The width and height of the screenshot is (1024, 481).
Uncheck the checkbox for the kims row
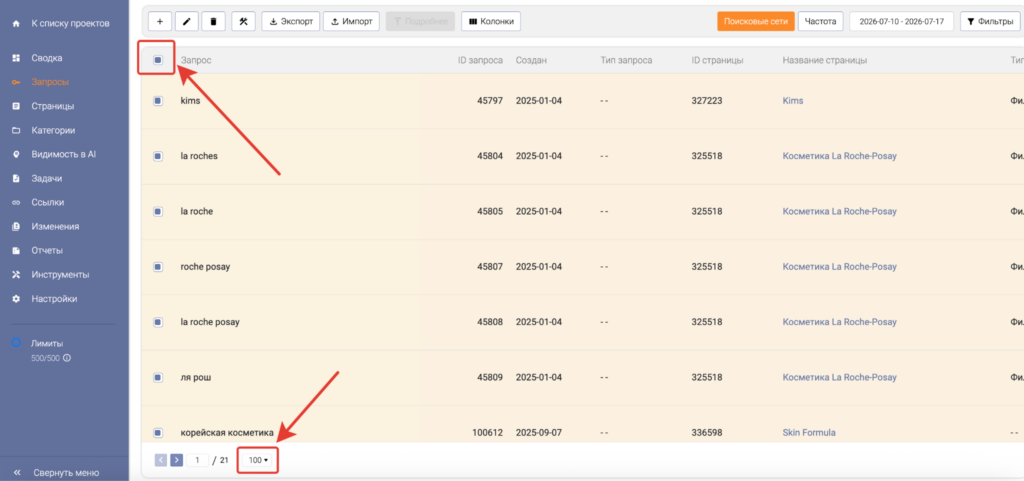[x=157, y=101]
